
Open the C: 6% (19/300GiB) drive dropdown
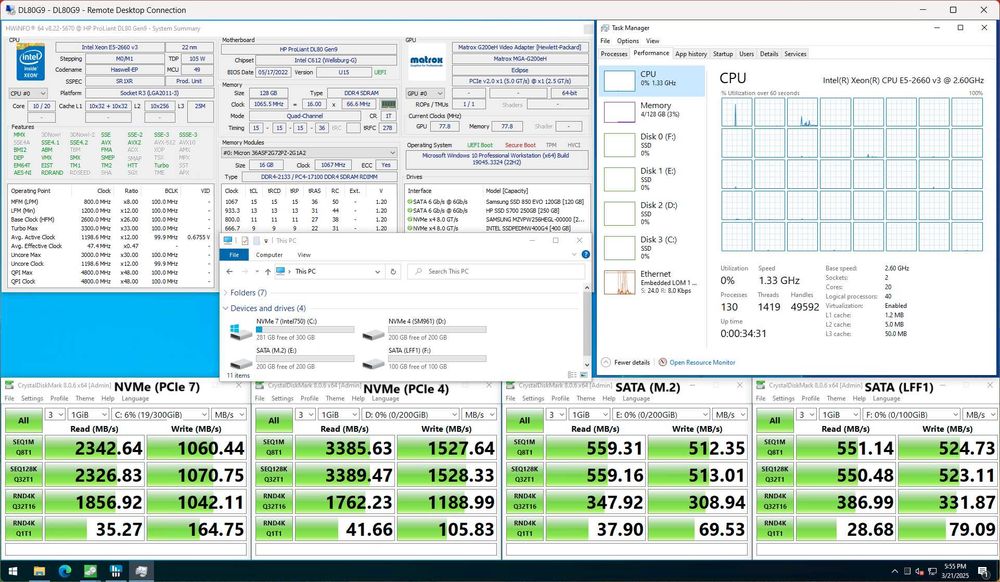[x=161, y=414]
